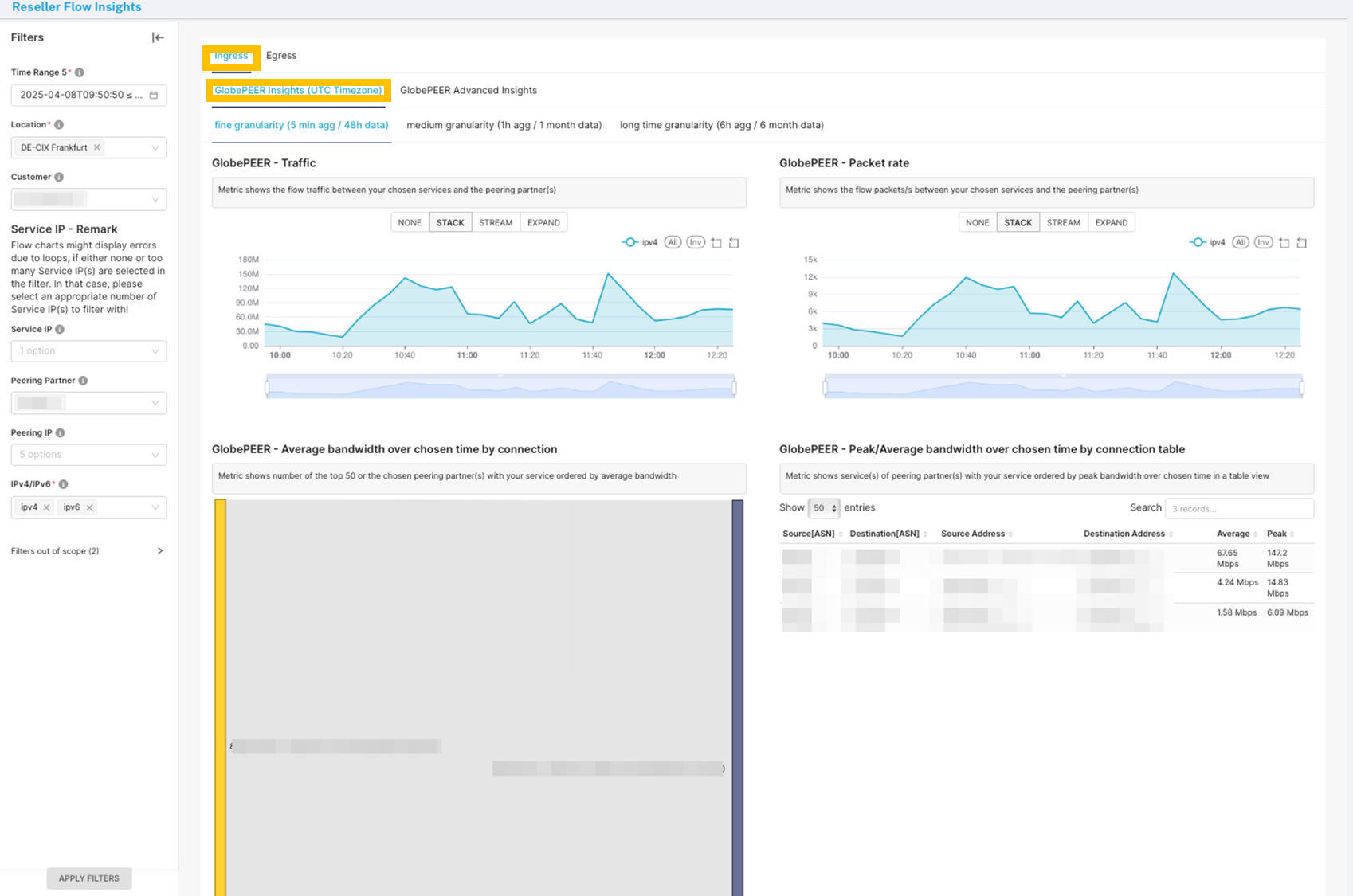Select the EXPAND mode for the Packet rate chart
The image size is (1353, 896).
(1111, 222)
